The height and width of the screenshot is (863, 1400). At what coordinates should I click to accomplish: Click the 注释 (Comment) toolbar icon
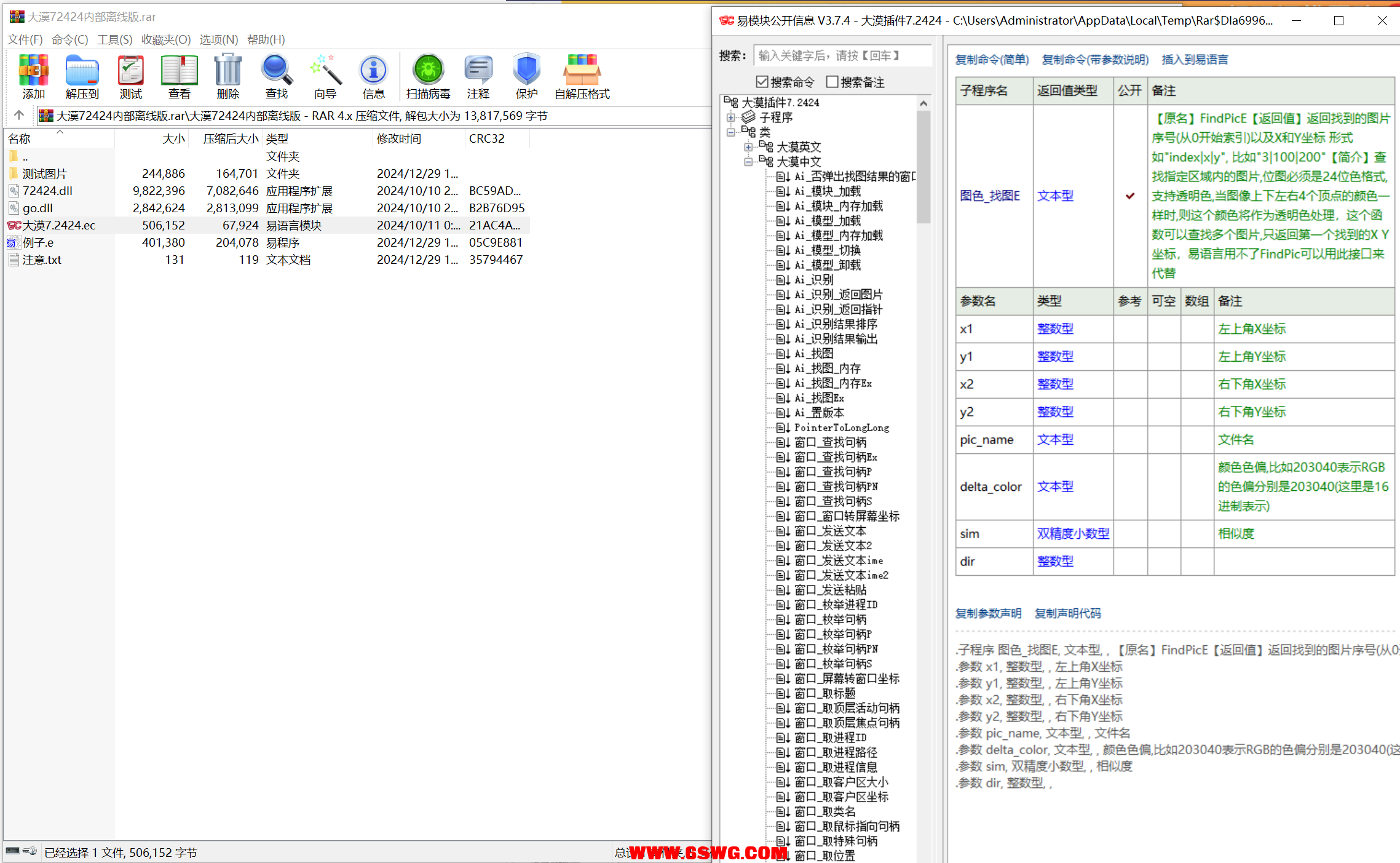click(478, 76)
